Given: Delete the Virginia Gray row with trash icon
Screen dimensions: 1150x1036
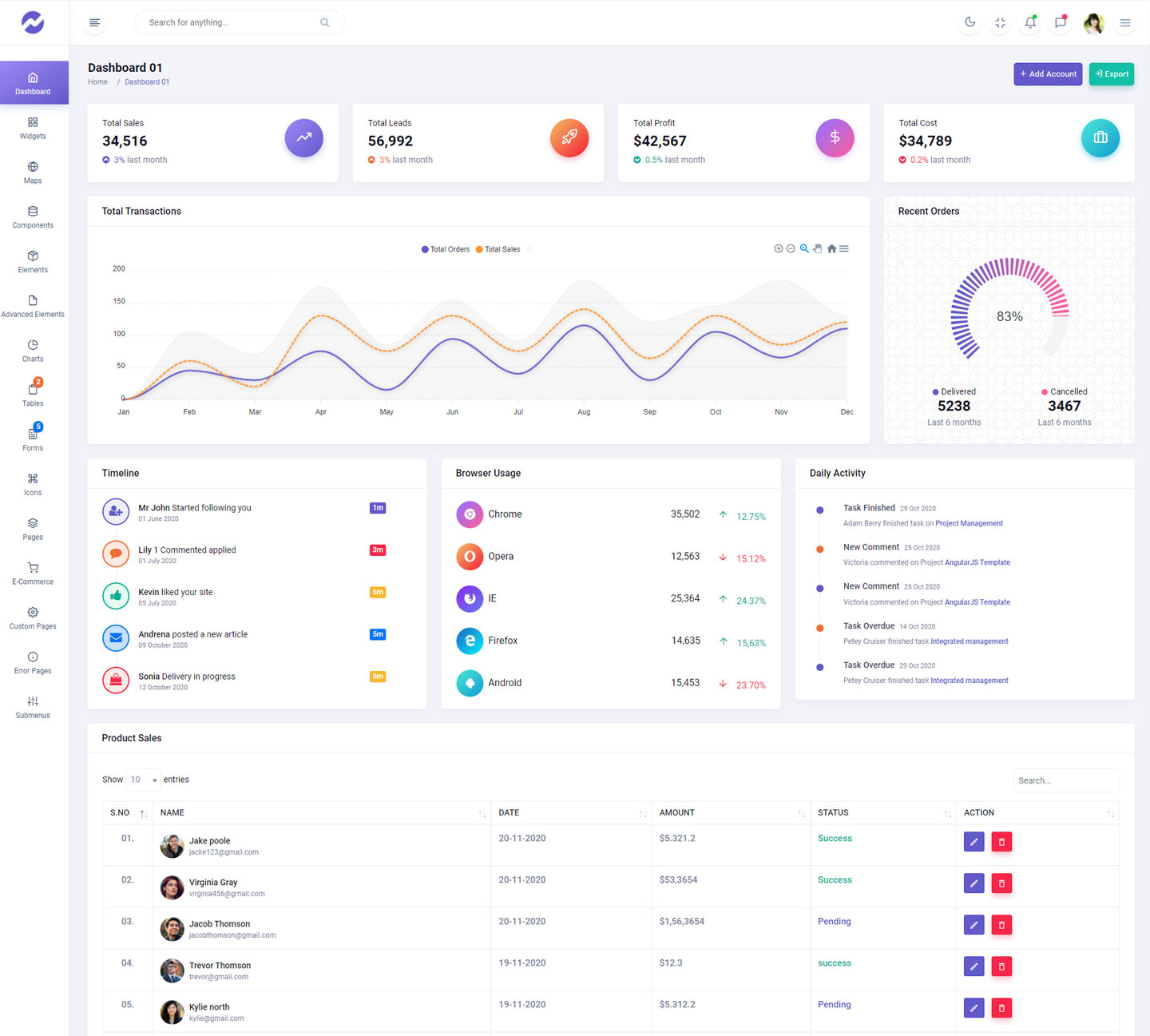Looking at the screenshot, I should [1001, 883].
